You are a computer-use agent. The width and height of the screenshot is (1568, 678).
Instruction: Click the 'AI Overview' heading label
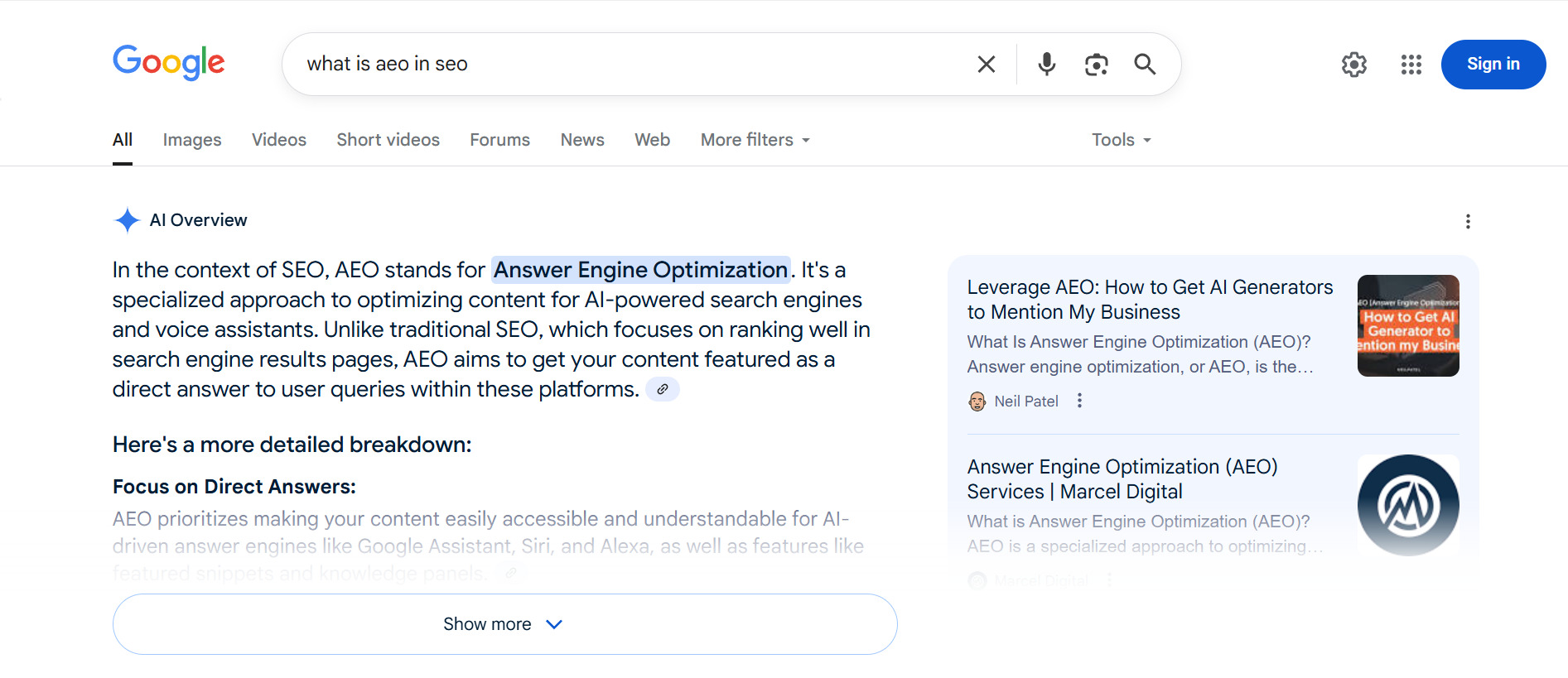click(198, 220)
